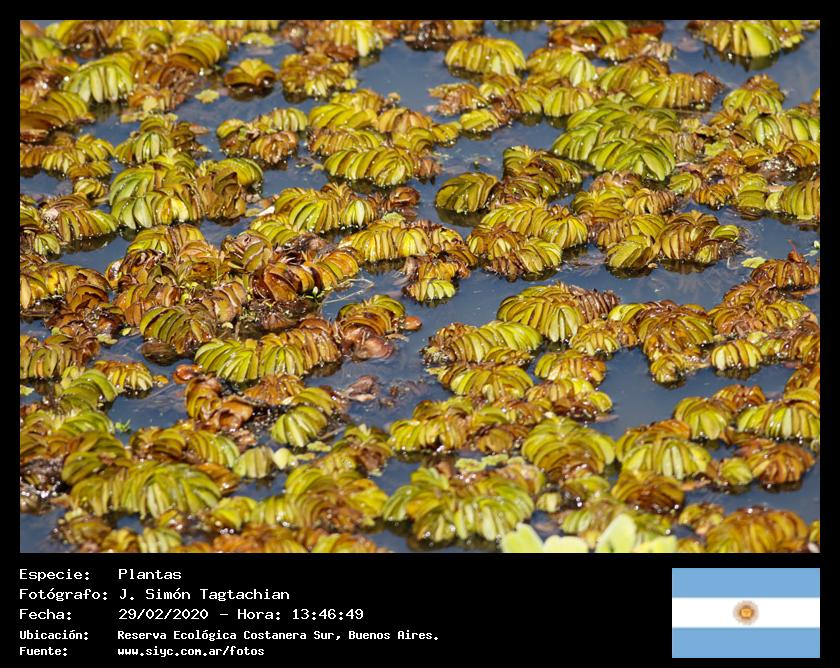840x668 pixels.
Task: Click the time value 13:46:49
Action: click(x=324, y=614)
